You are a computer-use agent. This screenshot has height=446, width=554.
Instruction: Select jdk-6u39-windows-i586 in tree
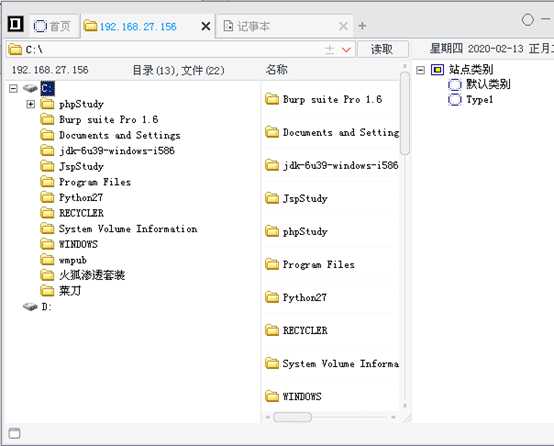[x=117, y=151]
